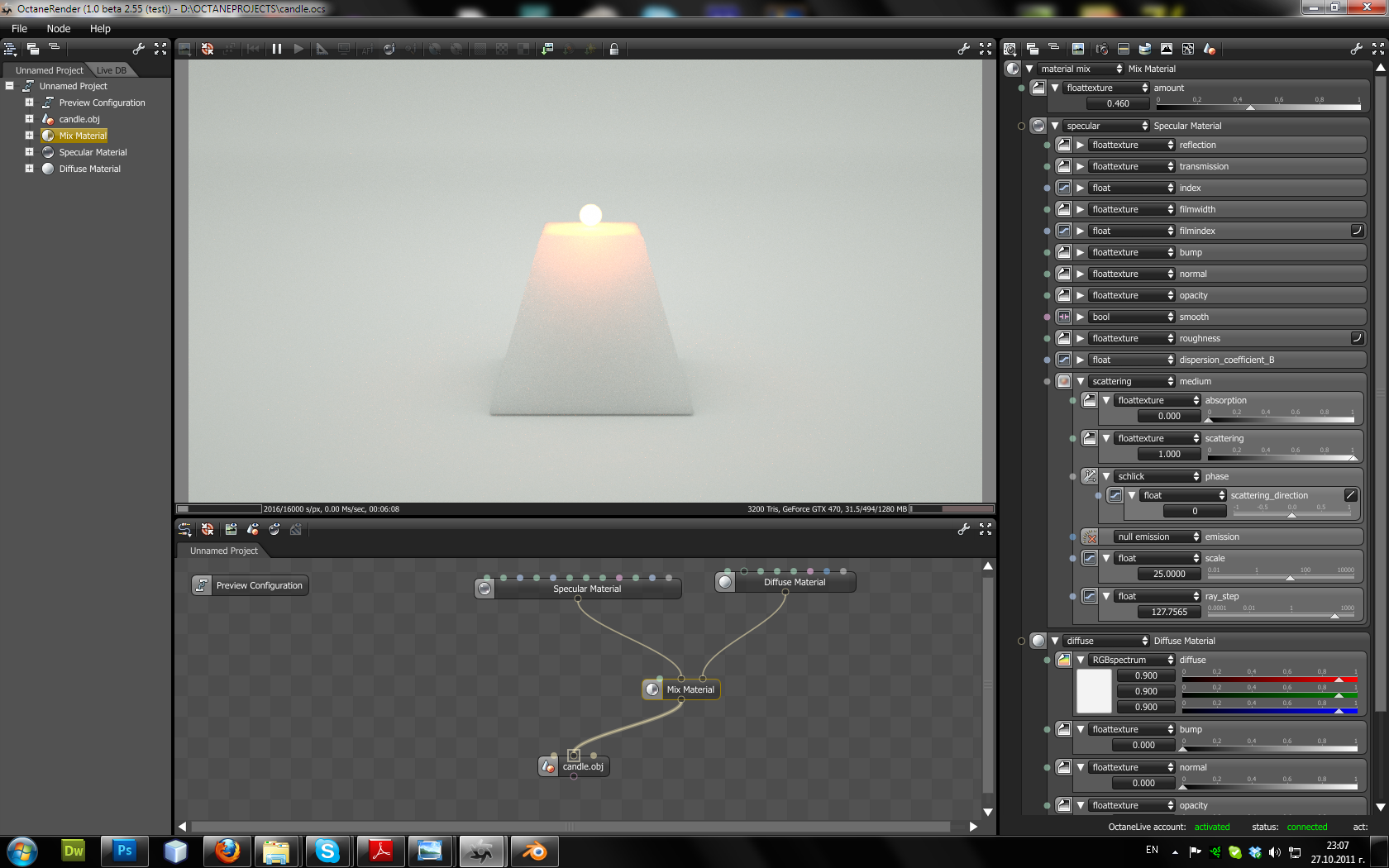
Task: Expand the roughness parameter row
Action: click(x=1080, y=338)
